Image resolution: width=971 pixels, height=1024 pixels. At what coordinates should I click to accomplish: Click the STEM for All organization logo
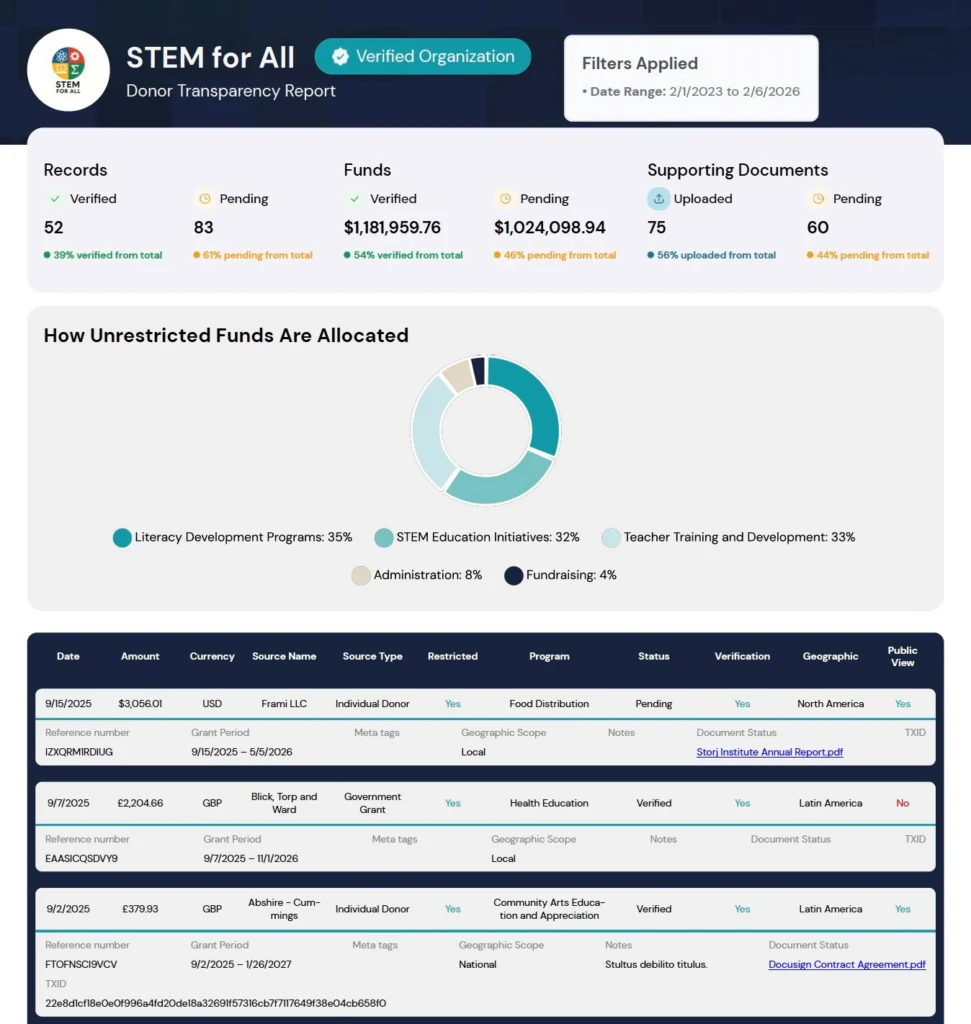point(68,69)
